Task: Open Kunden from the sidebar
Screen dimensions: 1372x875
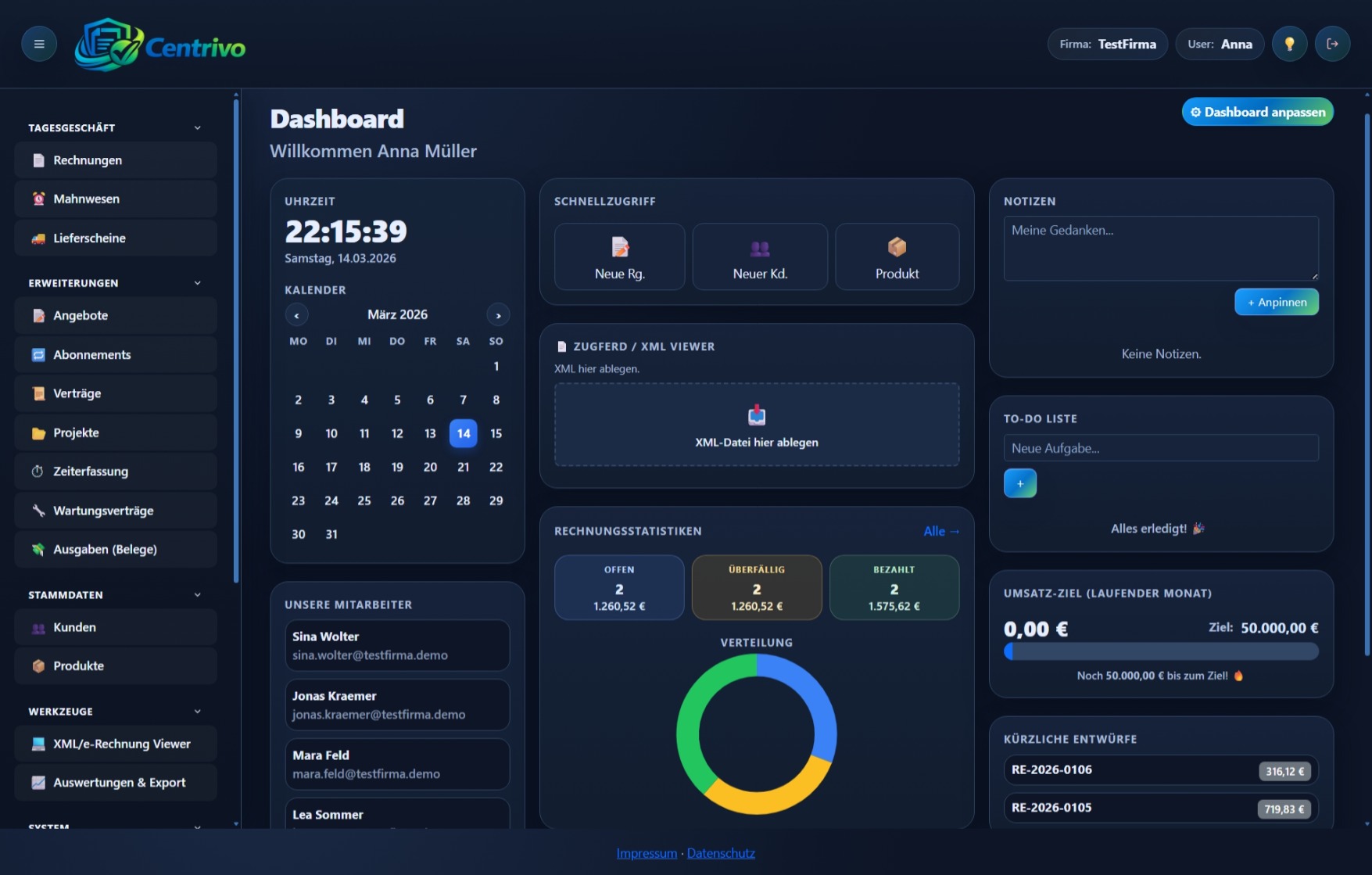Action: click(x=74, y=626)
